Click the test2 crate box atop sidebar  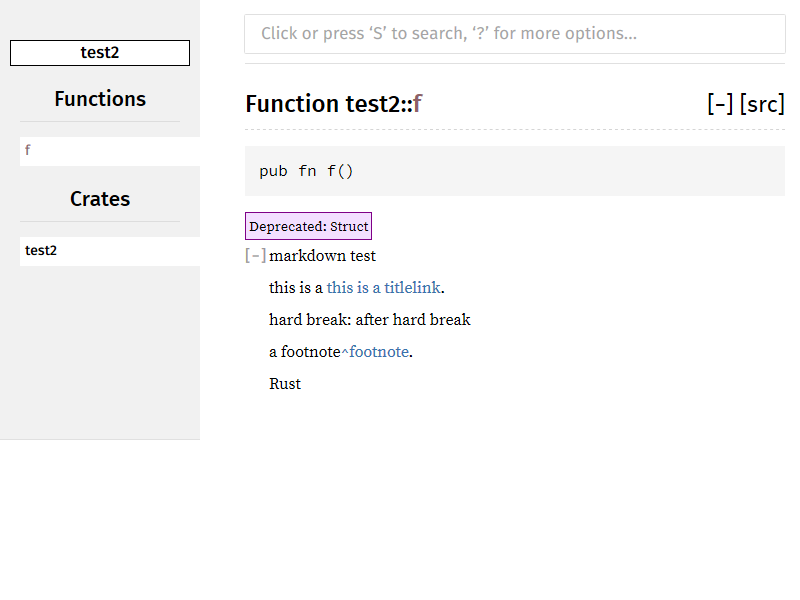click(x=100, y=53)
